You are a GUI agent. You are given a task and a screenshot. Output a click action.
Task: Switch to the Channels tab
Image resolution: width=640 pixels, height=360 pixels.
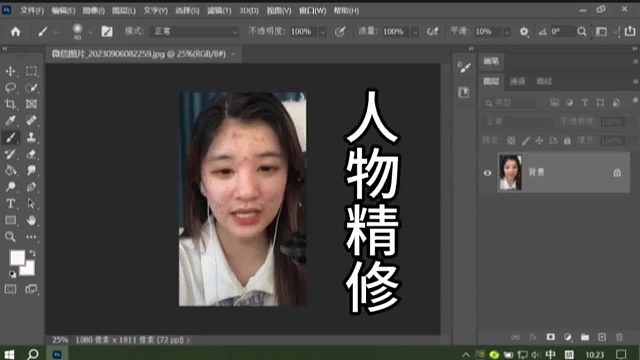pos(517,81)
